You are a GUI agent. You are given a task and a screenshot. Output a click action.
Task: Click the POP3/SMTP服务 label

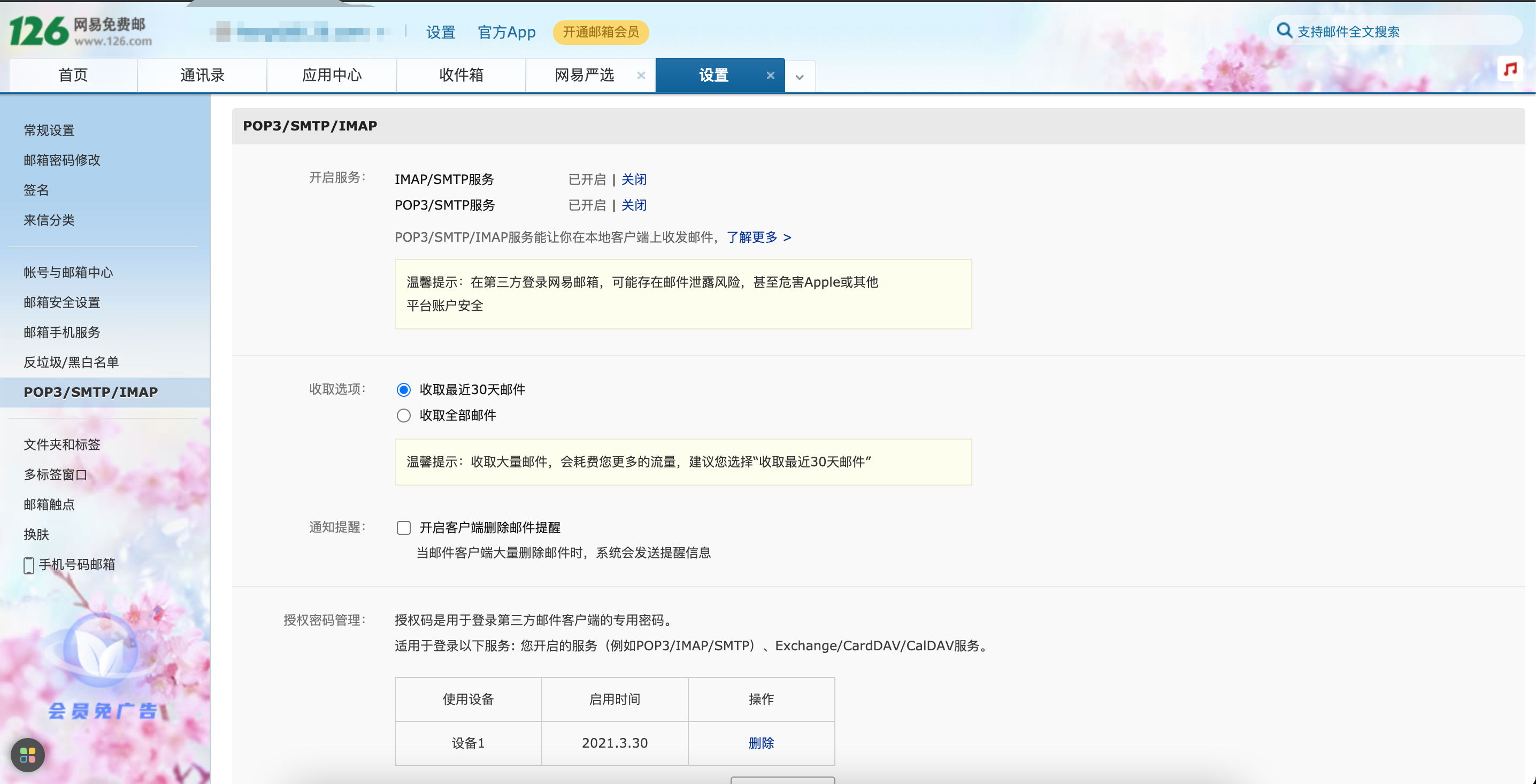point(445,205)
